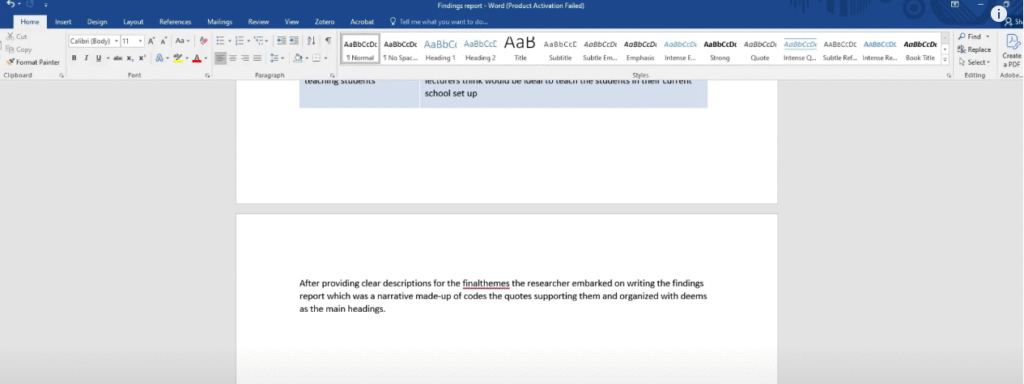The height and width of the screenshot is (384, 1024).
Task: Apply the Book Title style
Action: coord(920,49)
